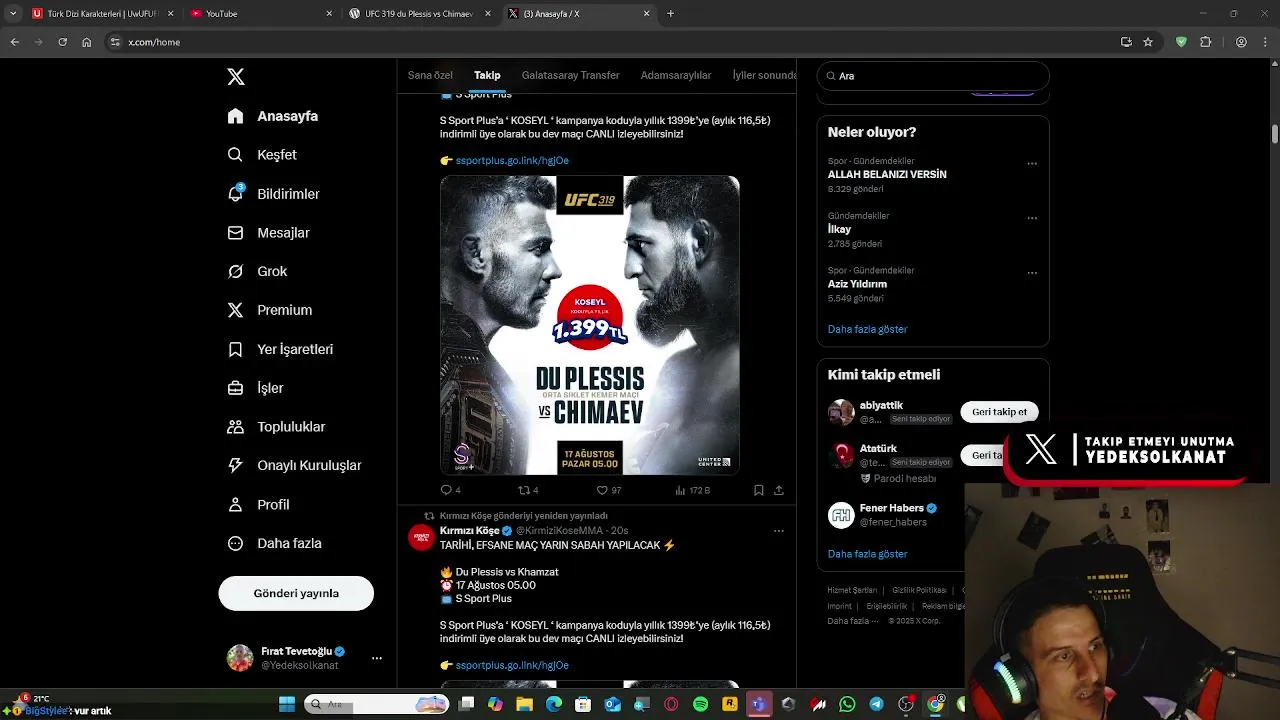Open Kırmızı Köşe post more options
This screenshot has height=720, width=1280.
[x=779, y=531]
